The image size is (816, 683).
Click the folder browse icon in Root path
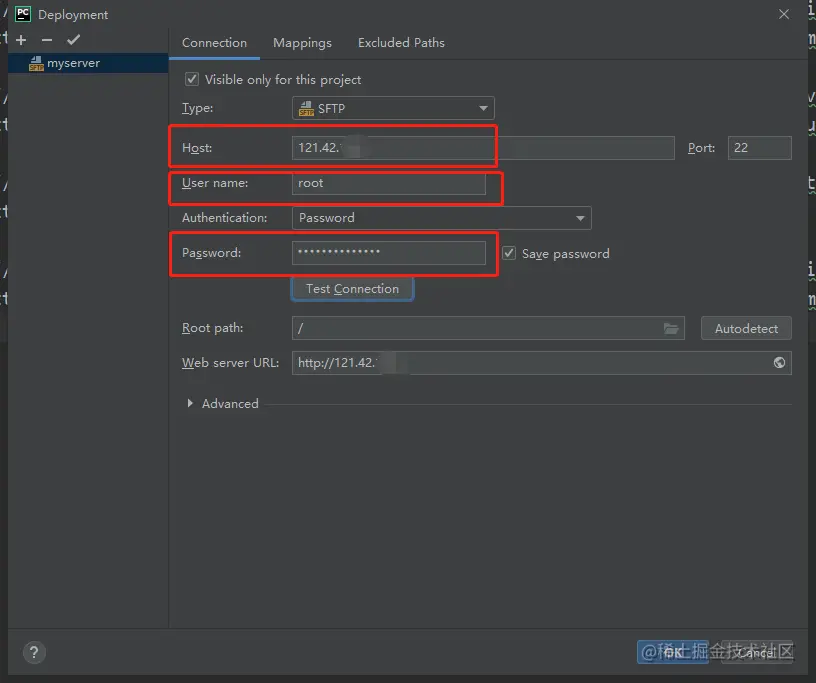coord(672,328)
